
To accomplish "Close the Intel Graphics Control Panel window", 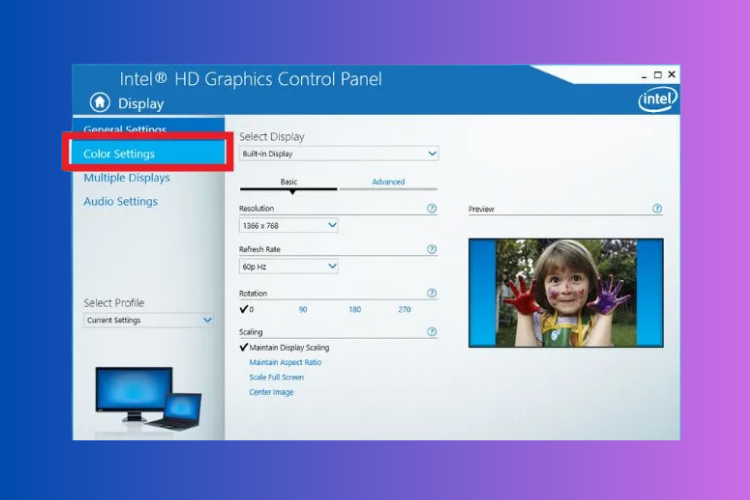I will pos(672,74).
